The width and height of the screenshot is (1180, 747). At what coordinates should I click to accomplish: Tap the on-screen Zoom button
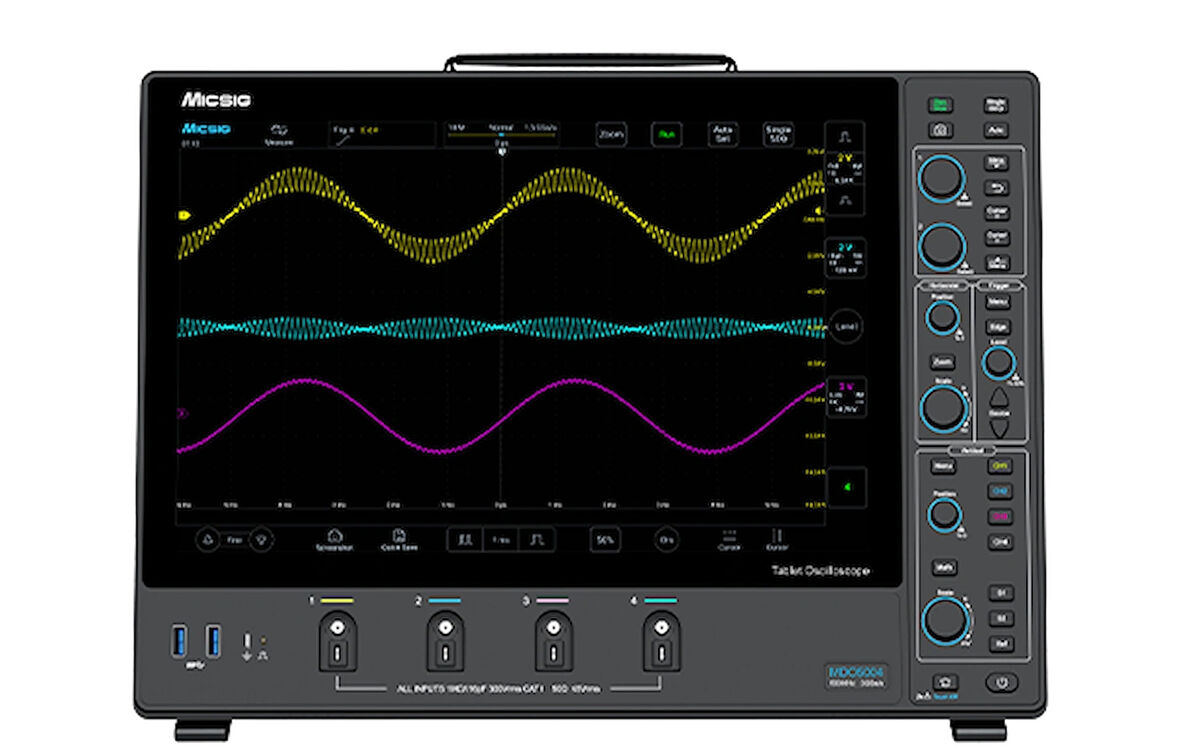click(x=610, y=135)
